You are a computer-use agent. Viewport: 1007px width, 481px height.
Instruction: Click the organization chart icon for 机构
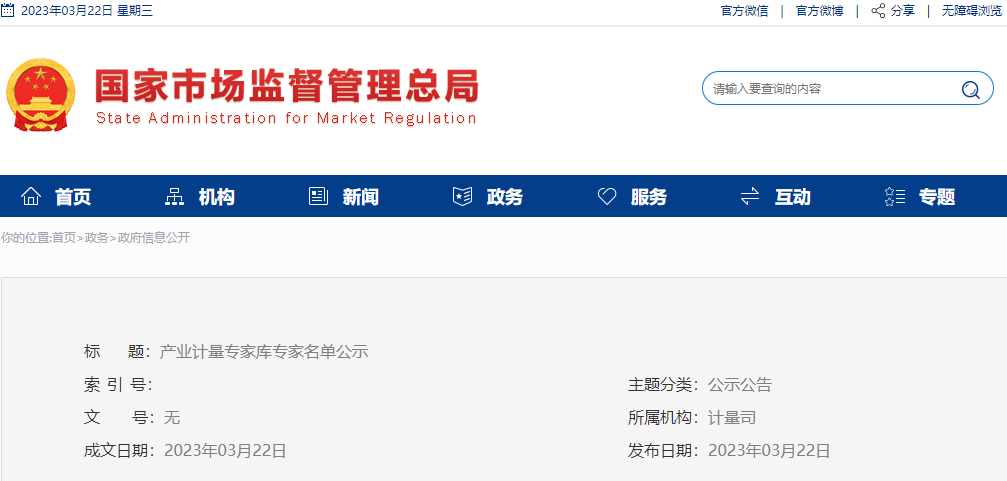(174, 196)
